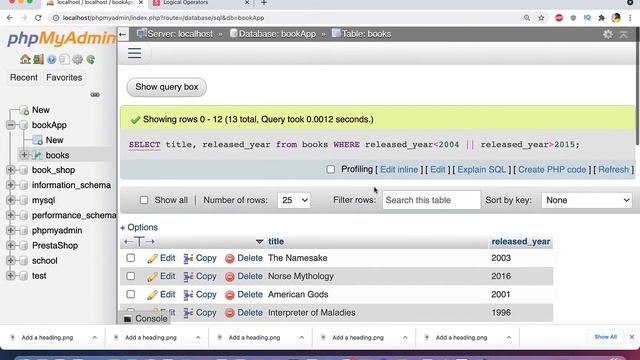Select checkbox for American Gods row
This screenshot has width=640, height=360.
coord(131,294)
